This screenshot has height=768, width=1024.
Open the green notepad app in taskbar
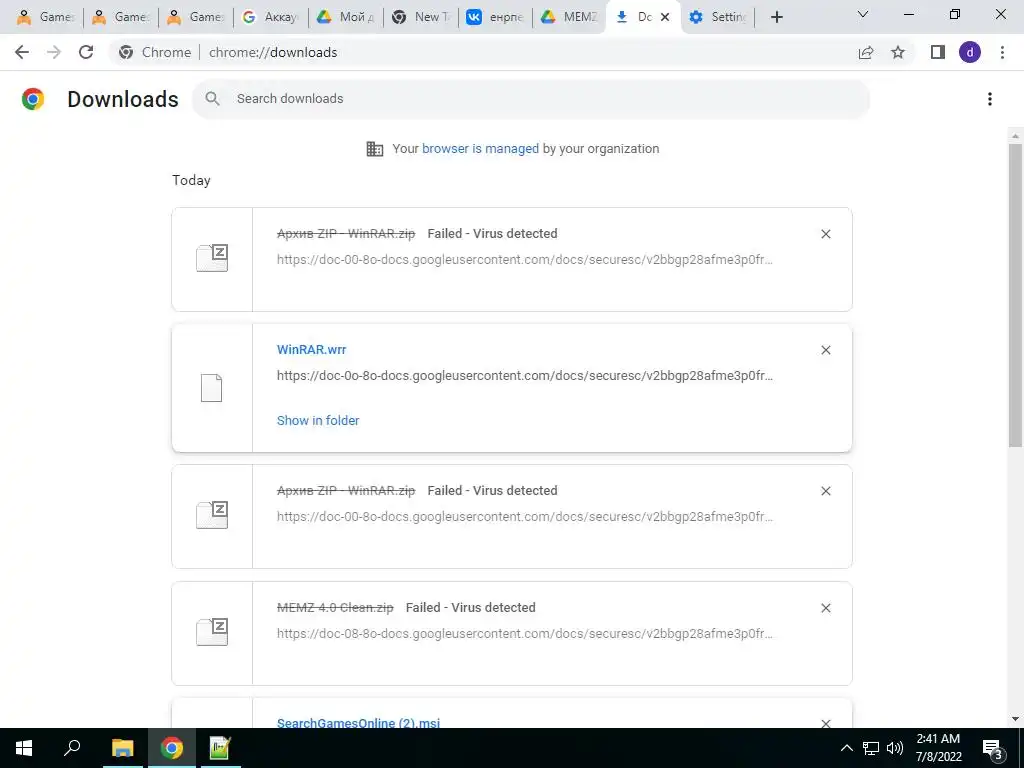[x=220, y=748]
